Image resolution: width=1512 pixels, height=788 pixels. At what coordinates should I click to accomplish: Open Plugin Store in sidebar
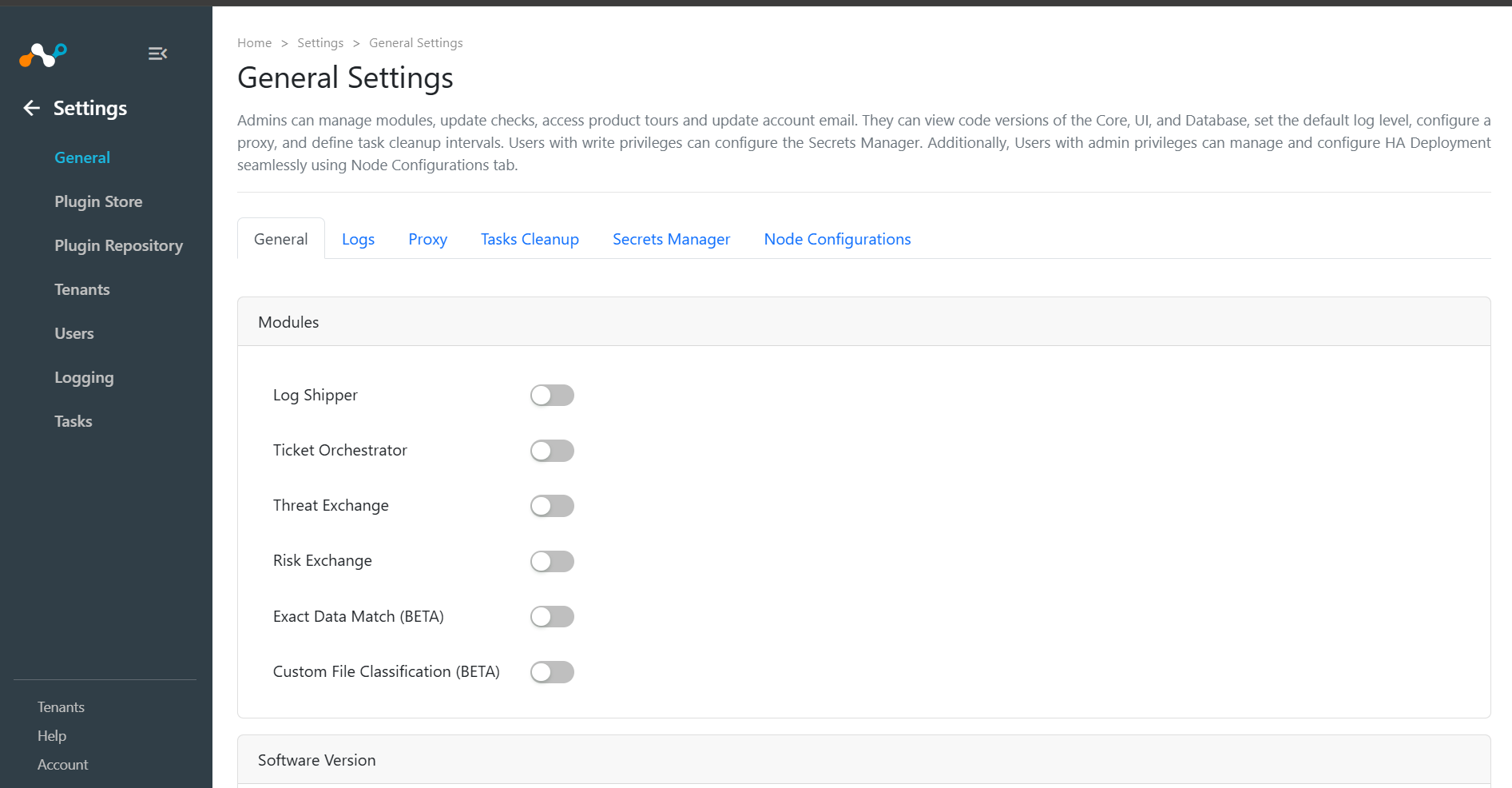98,201
